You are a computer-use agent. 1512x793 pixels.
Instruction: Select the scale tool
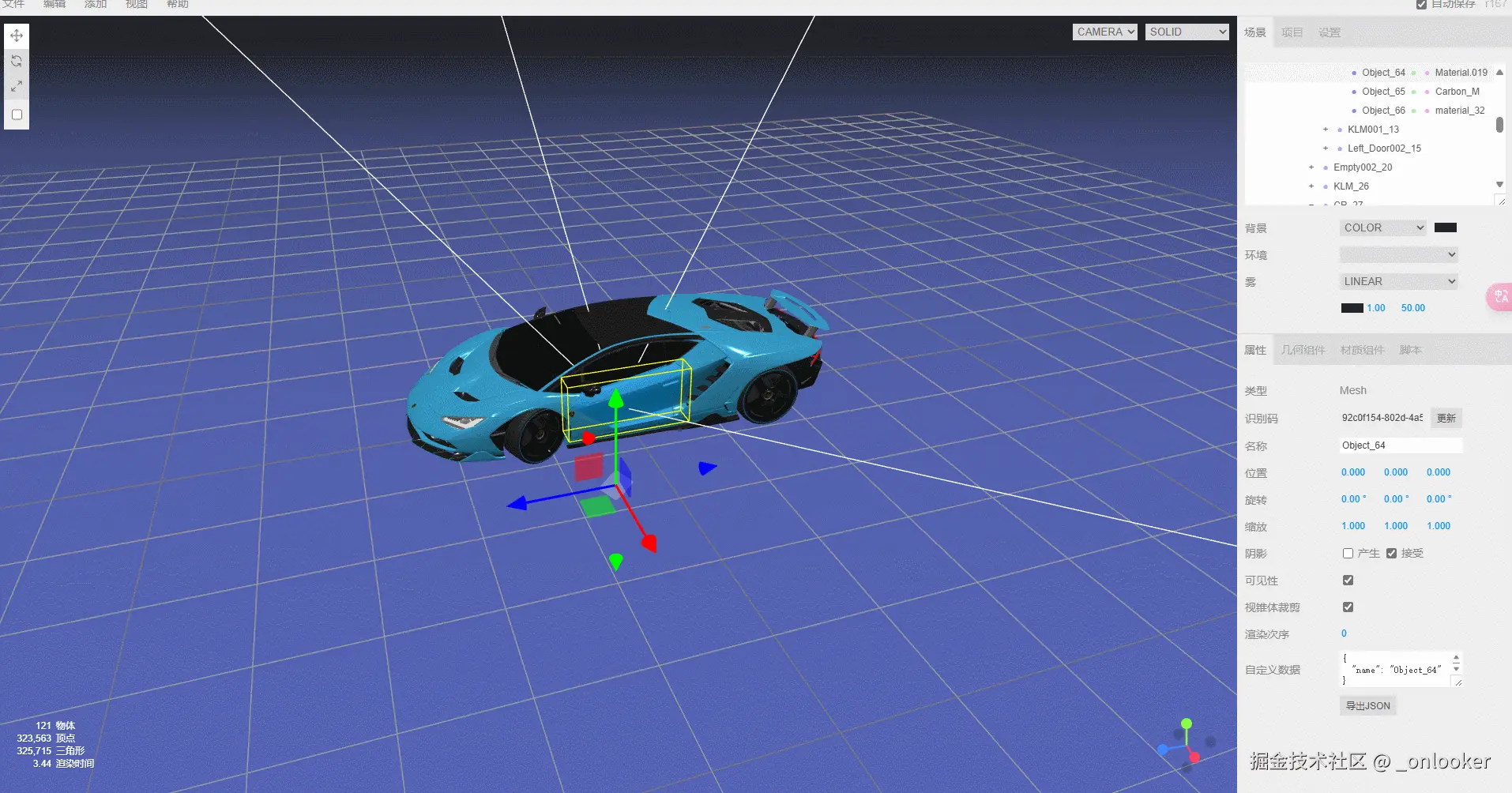coord(17,86)
